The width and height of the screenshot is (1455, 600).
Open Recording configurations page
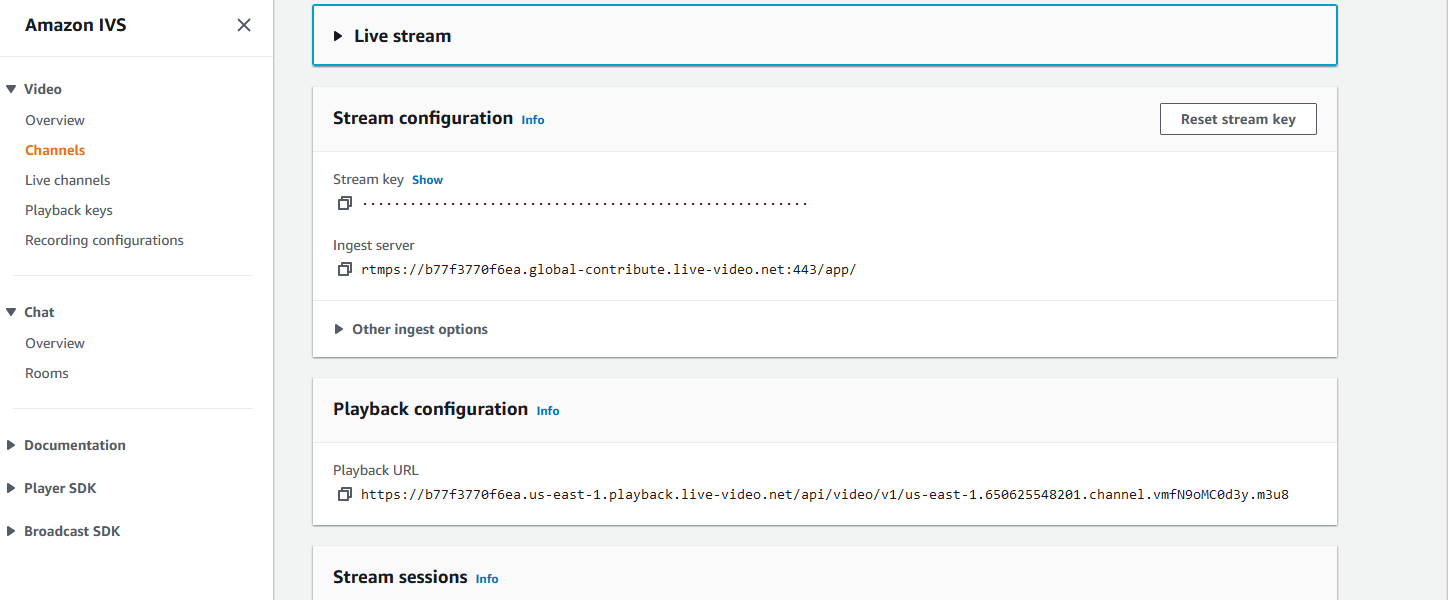(104, 240)
